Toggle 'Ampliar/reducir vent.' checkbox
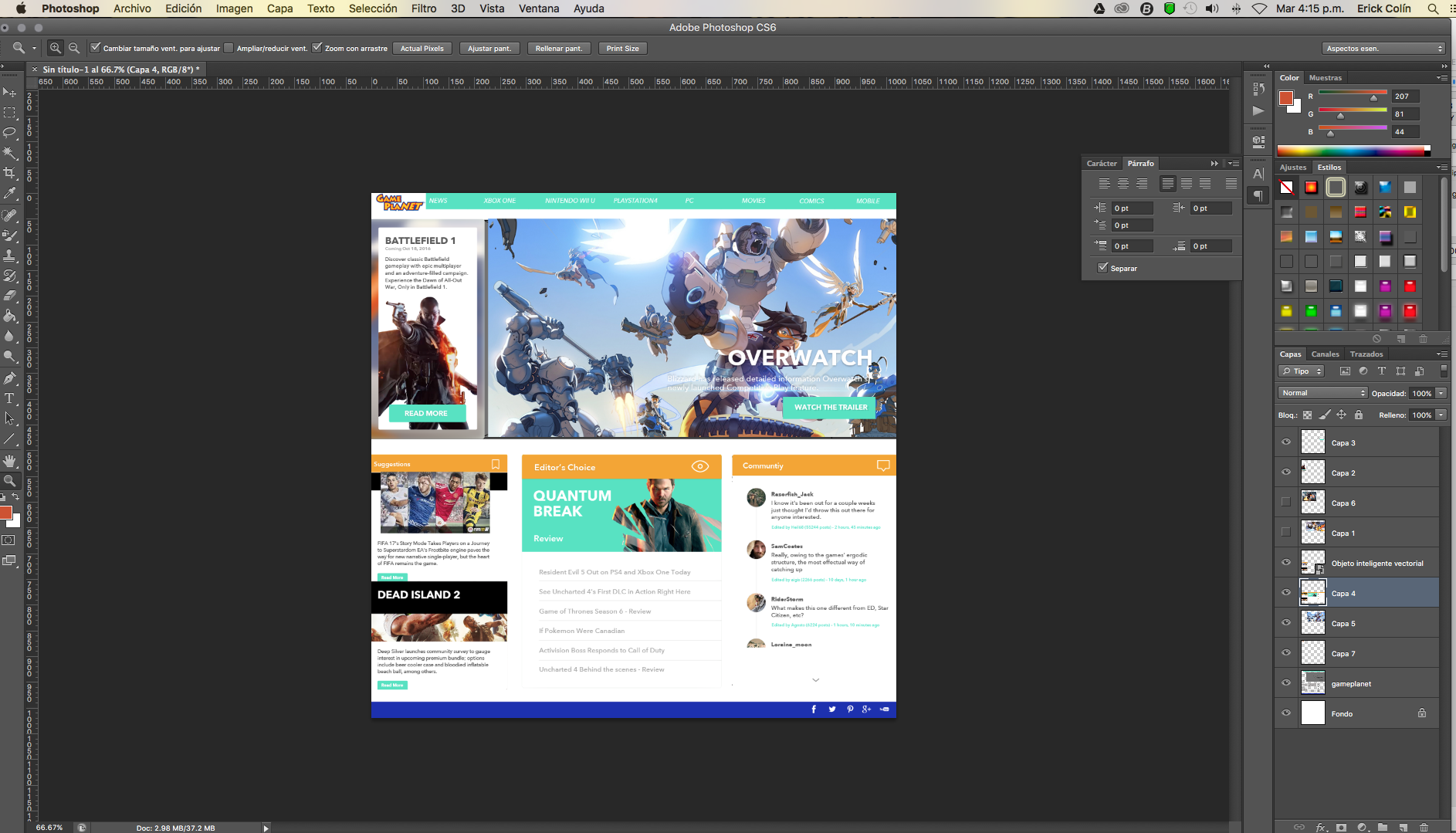Screen dimensions: 1456x833 (229, 48)
